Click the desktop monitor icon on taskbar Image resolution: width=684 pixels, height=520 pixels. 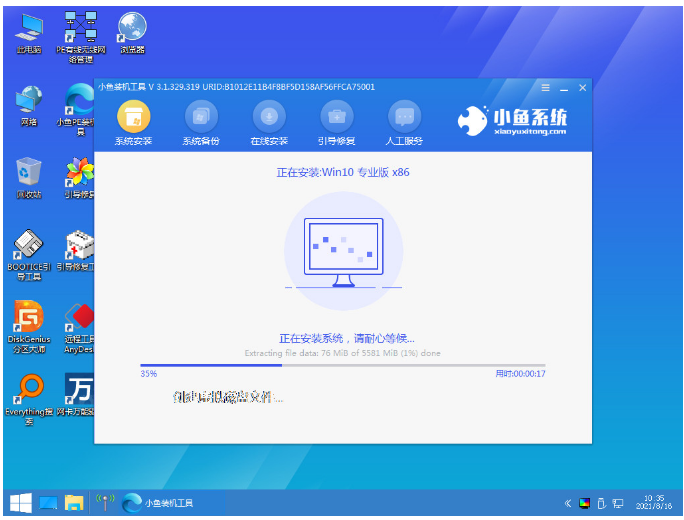(x=48, y=503)
